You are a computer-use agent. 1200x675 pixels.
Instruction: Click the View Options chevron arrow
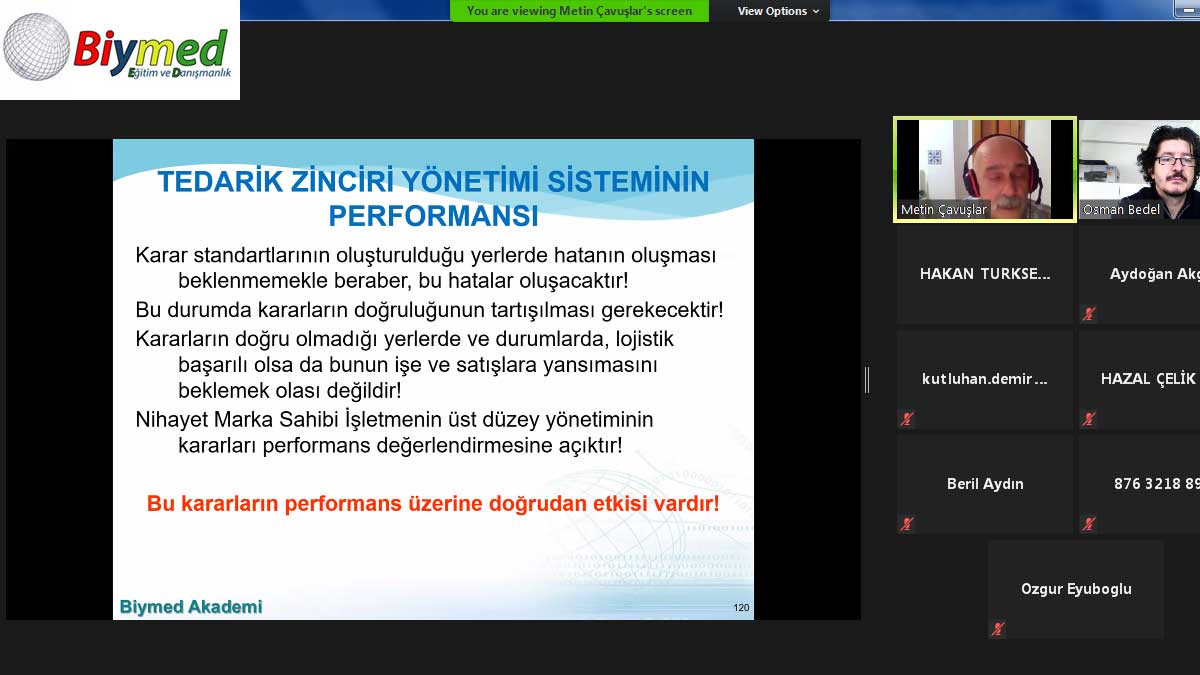coord(816,12)
